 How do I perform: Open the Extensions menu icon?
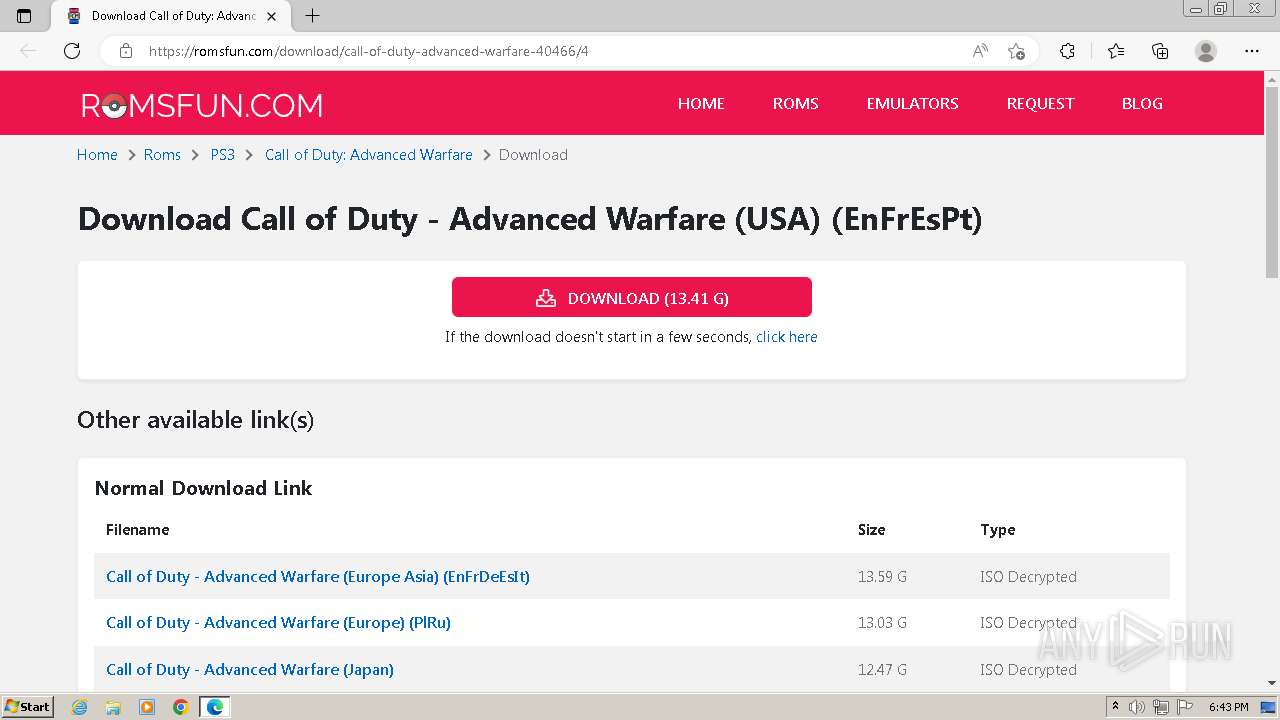(1067, 51)
